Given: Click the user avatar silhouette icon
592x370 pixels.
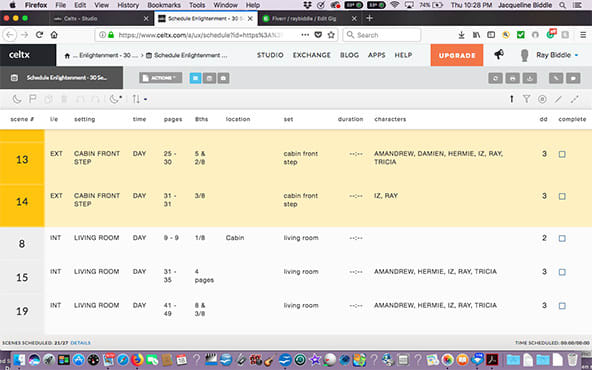Looking at the screenshot, I should pyautogui.click(x=524, y=55).
